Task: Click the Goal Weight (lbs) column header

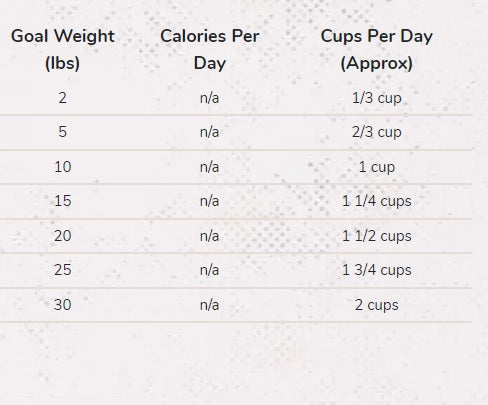Action: point(63,49)
